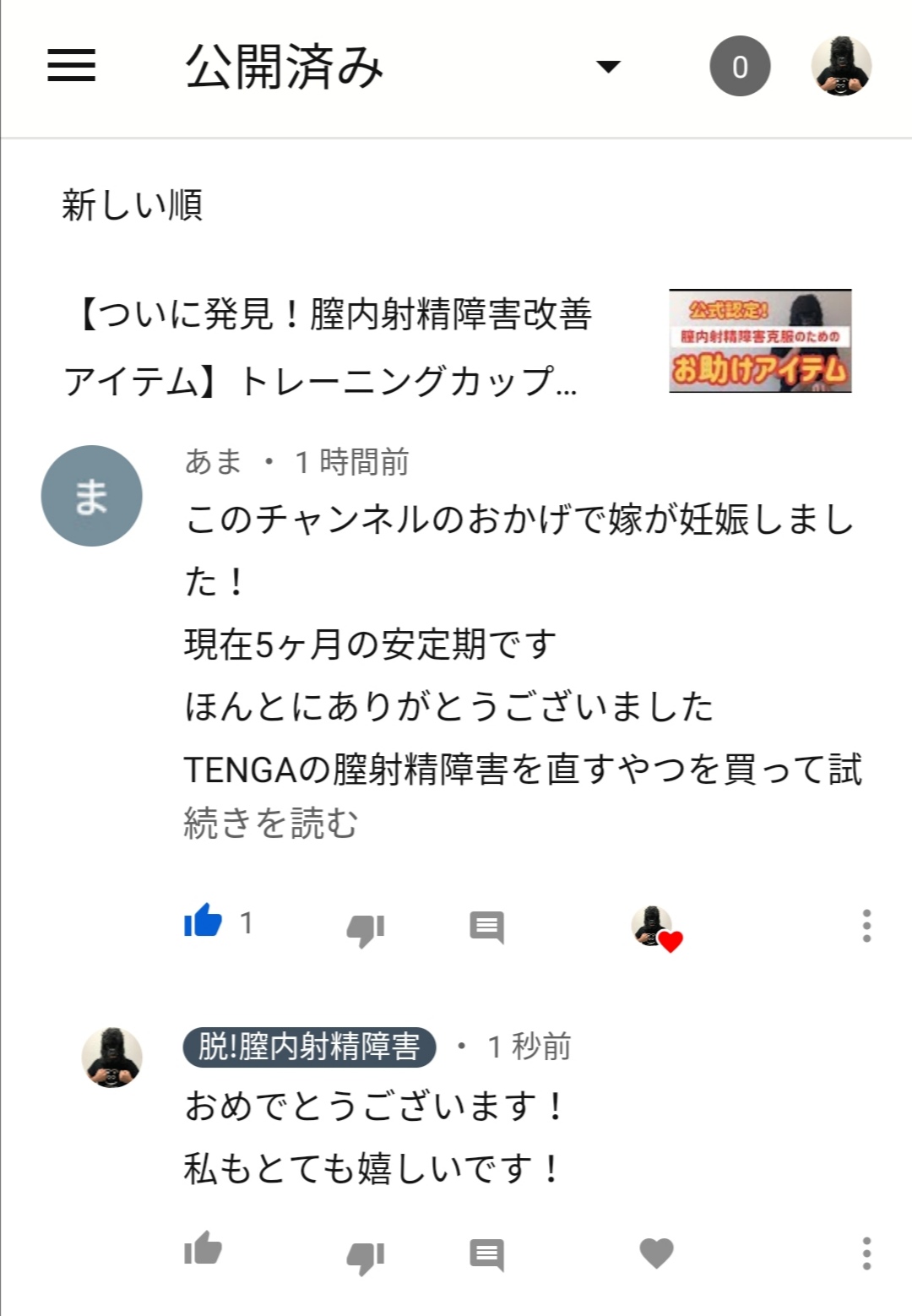Change the 新しい順 sort order
The width and height of the screenshot is (912, 1316).
(133, 205)
